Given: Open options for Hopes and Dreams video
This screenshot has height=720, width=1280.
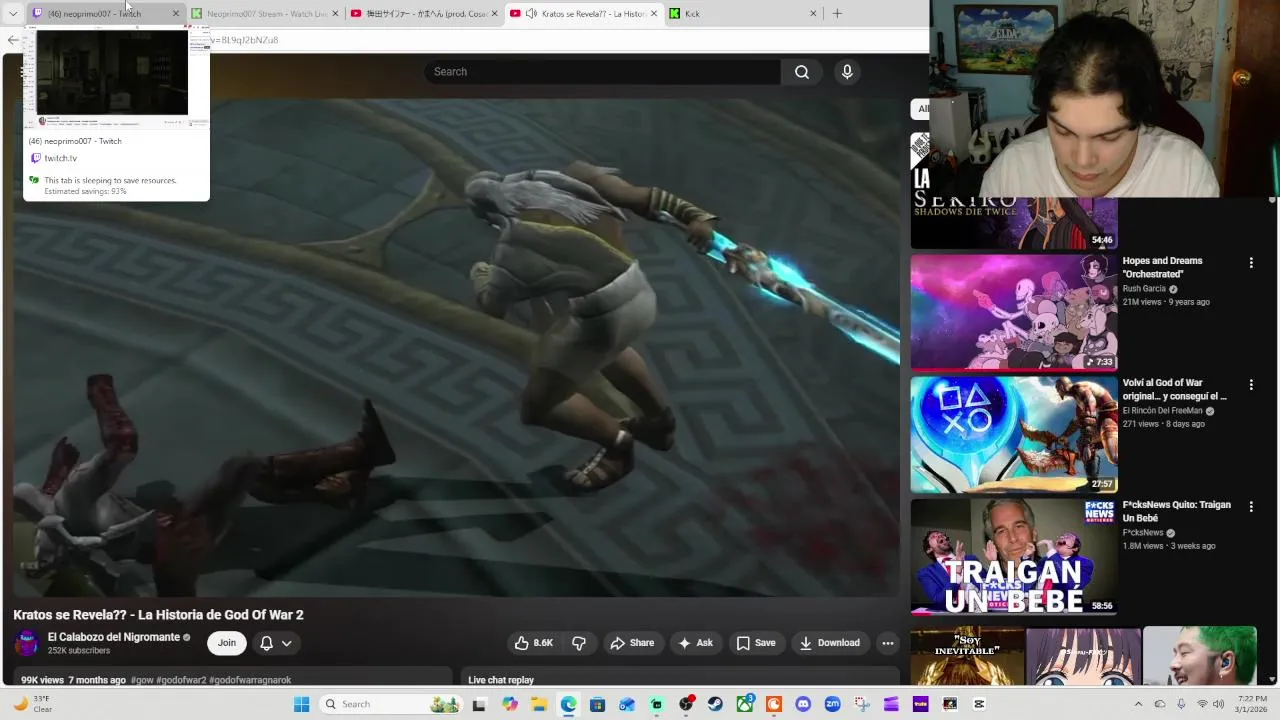Looking at the screenshot, I should [1250, 263].
